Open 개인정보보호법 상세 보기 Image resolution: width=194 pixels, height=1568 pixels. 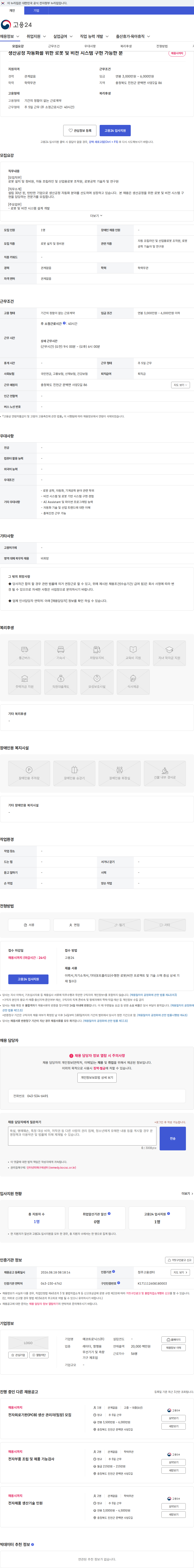(97, 1077)
